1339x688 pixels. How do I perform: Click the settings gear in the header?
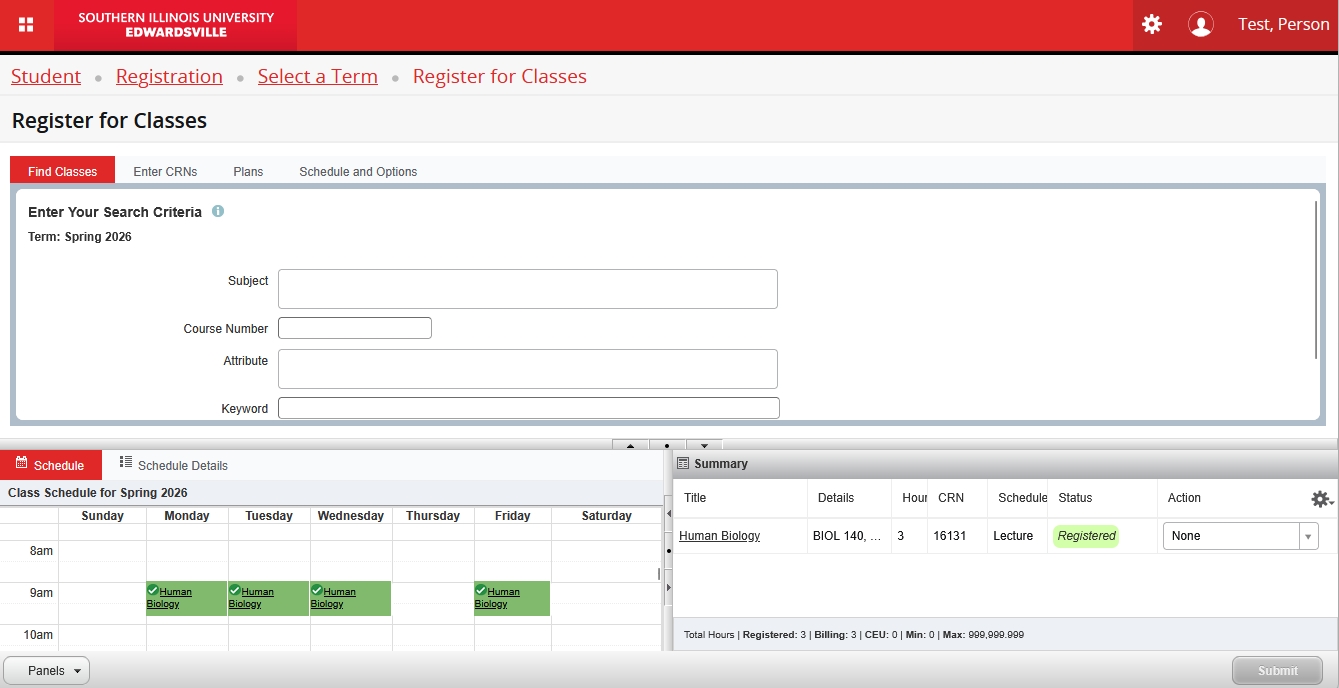[x=1152, y=25]
